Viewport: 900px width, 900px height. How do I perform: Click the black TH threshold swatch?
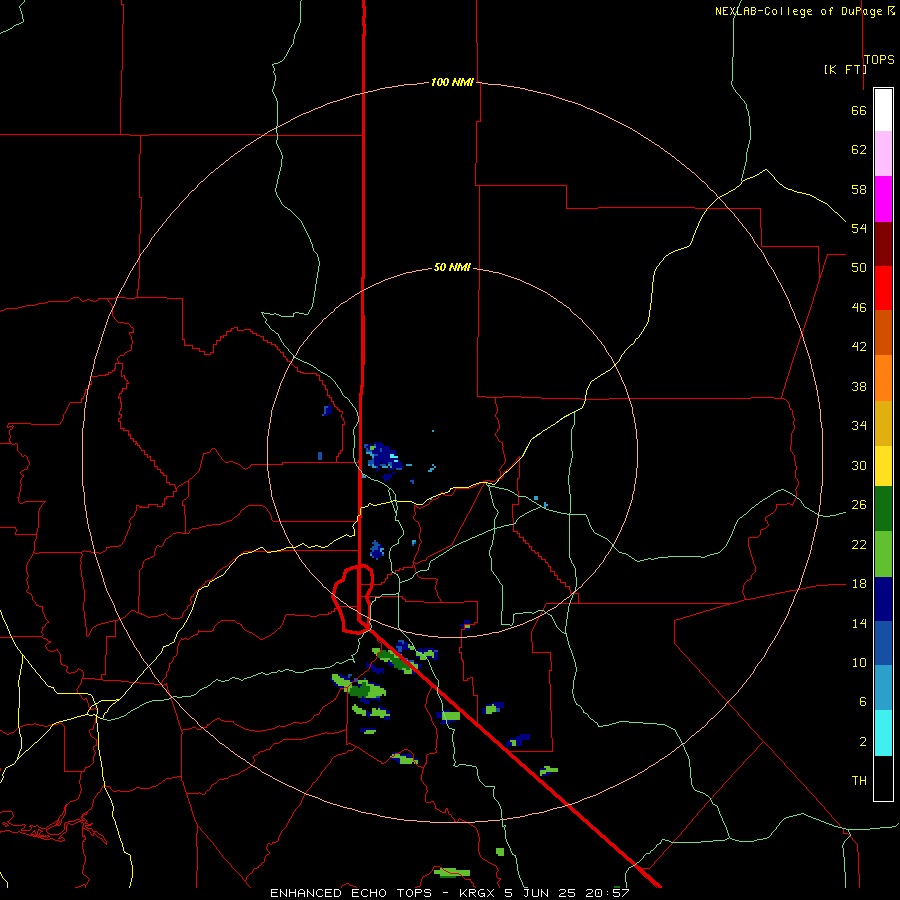883,778
